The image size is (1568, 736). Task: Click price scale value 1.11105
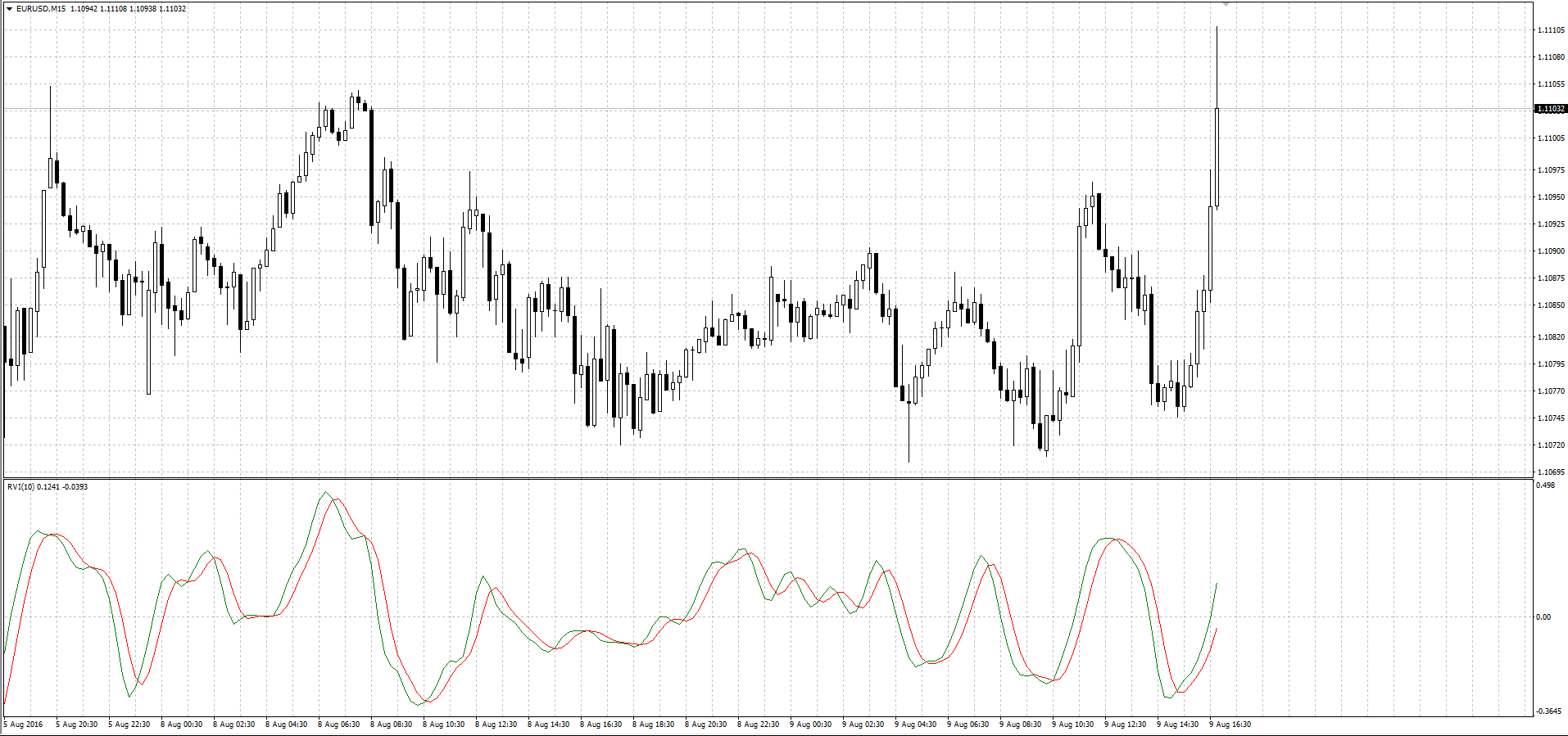coord(1551,30)
